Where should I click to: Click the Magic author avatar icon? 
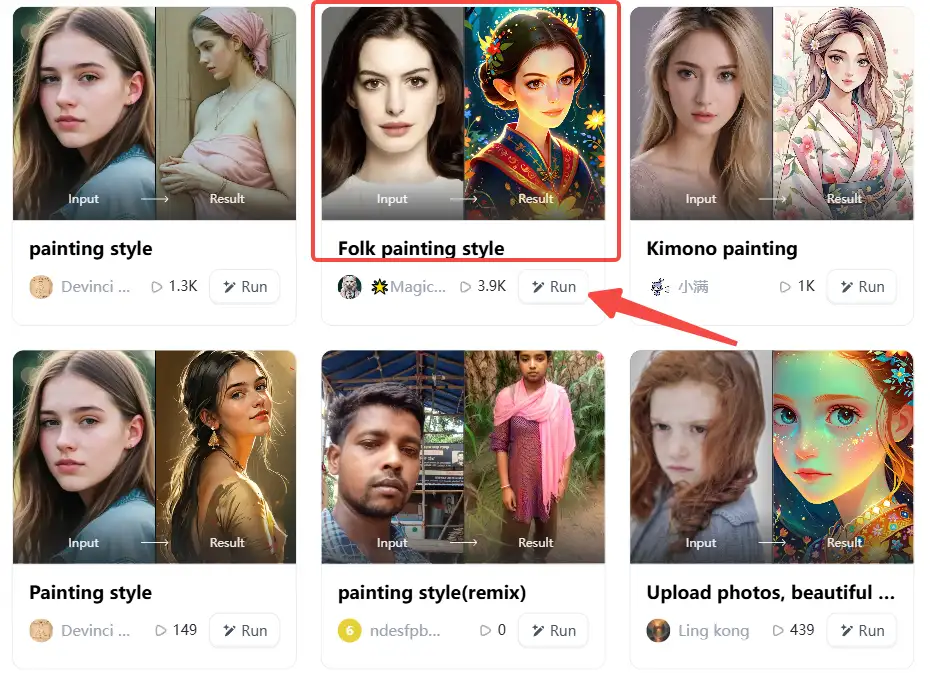349,287
